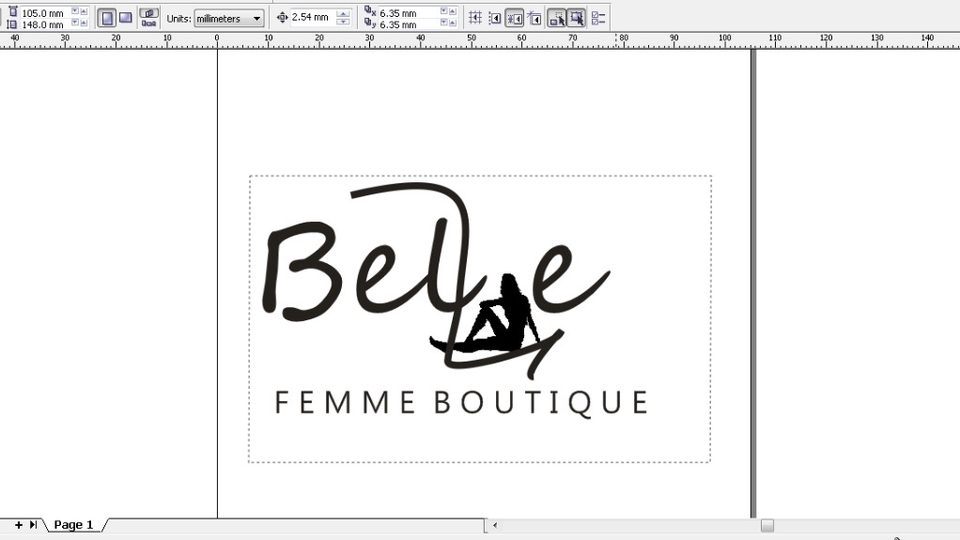This screenshot has width=960, height=540.
Task: Click duplicate distance y icon
Action: coord(370,23)
